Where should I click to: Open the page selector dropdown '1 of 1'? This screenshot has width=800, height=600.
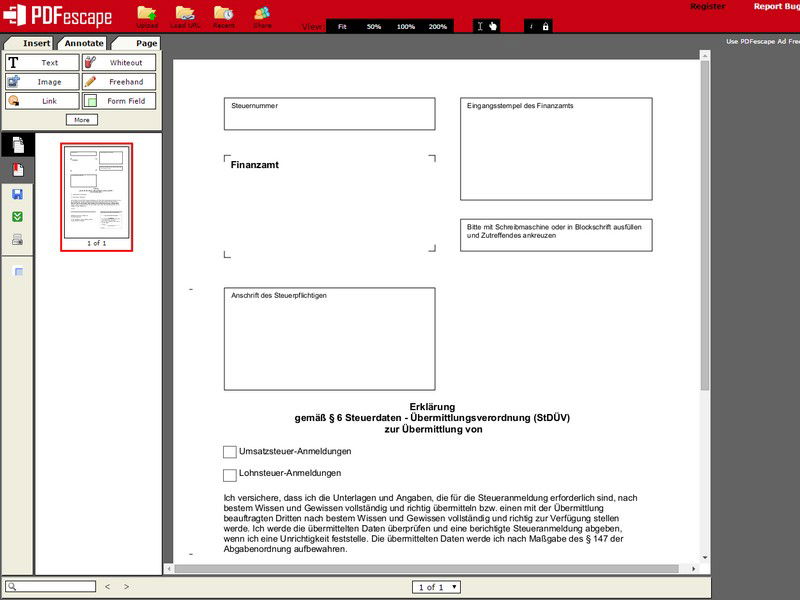click(x=436, y=587)
